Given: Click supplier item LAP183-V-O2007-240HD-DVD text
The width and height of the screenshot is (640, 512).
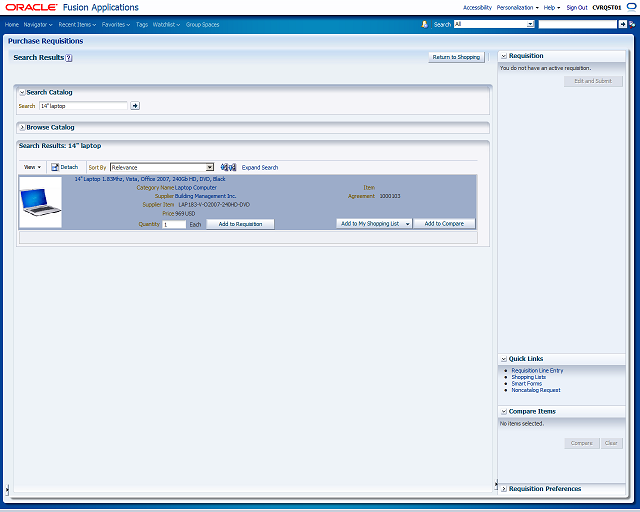Looking at the screenshot, I should [214, 205].
